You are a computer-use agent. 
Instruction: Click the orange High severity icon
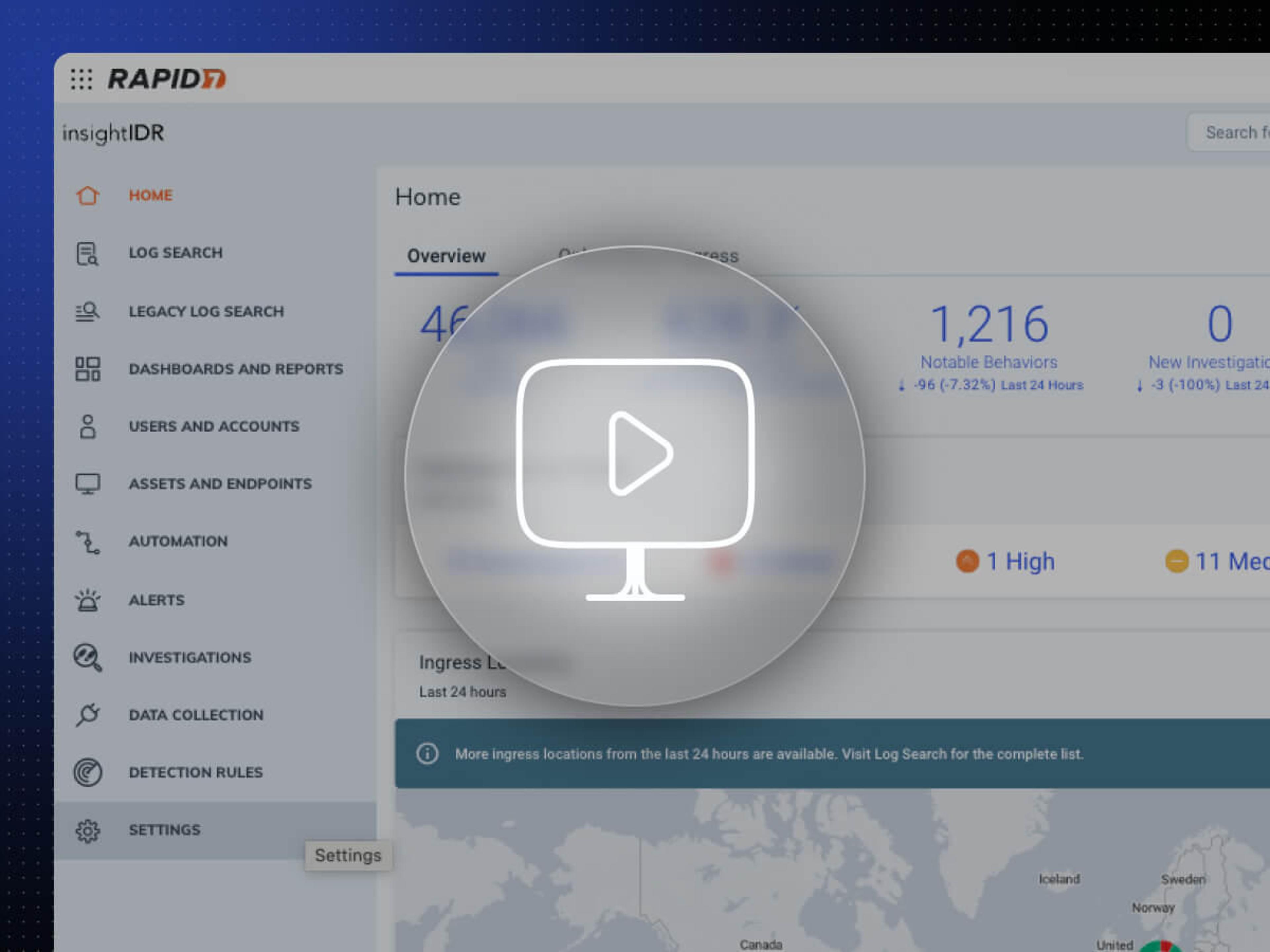tap(967, 561)
